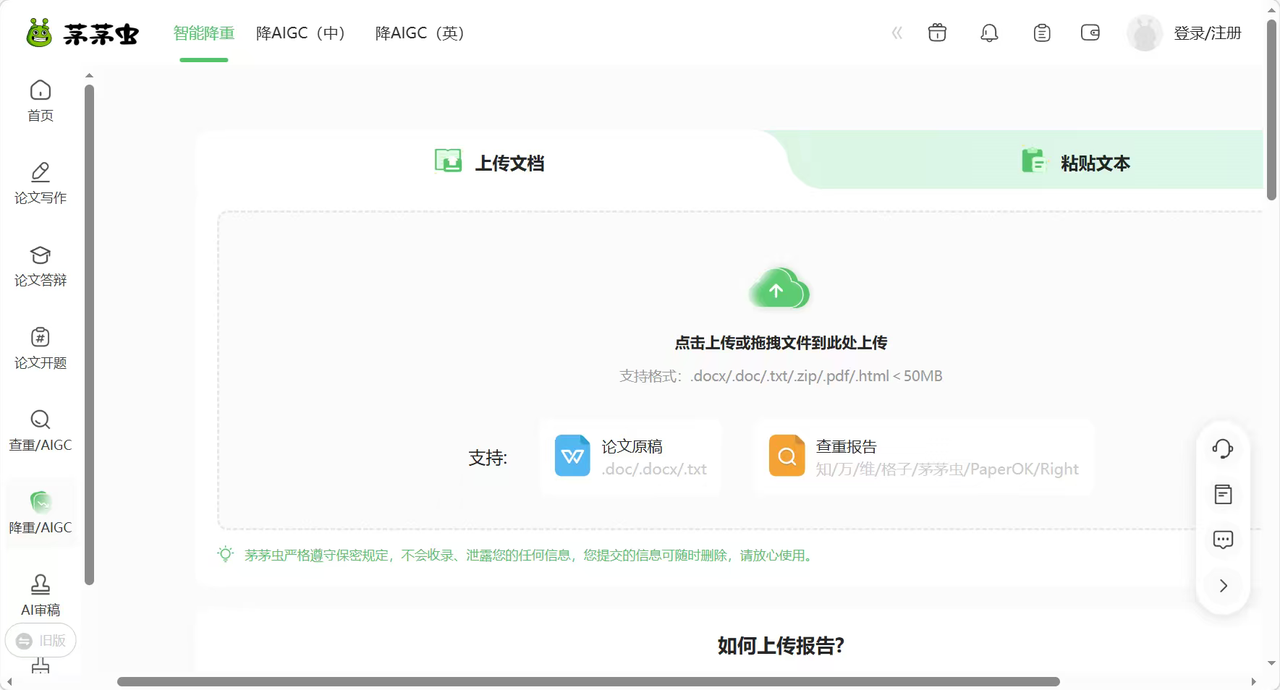
Task: Click the orange 查重报告 search icon
Action: [x=787, y=456]
